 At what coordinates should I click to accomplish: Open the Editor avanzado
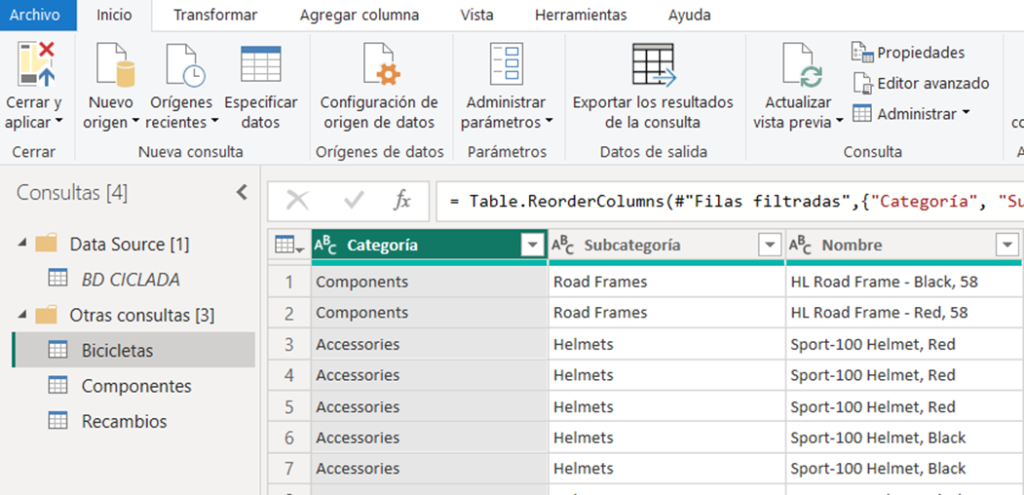pos(921,84)
